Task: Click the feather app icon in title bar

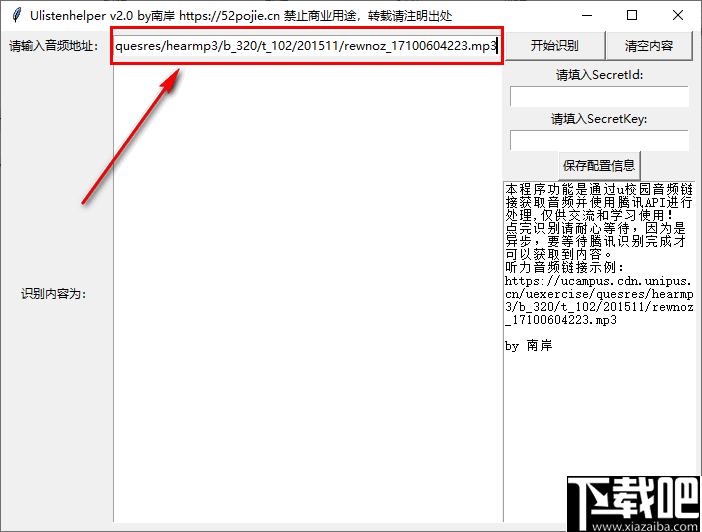Action: point(17,15)
